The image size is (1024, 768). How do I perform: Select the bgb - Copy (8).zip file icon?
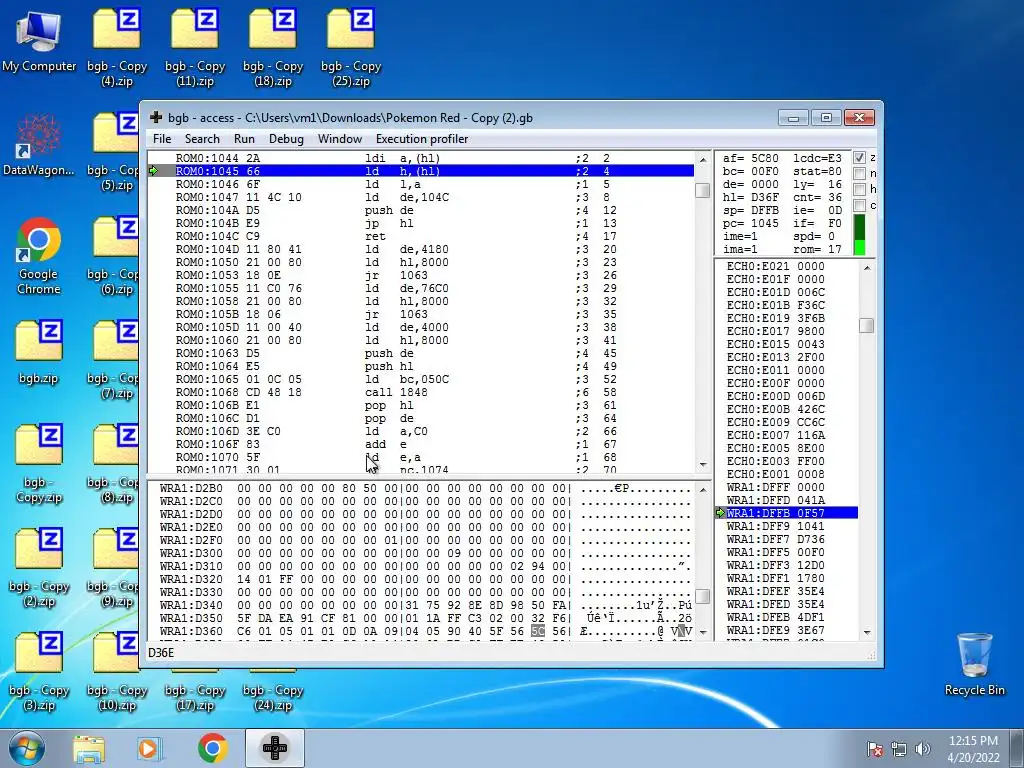114,464
